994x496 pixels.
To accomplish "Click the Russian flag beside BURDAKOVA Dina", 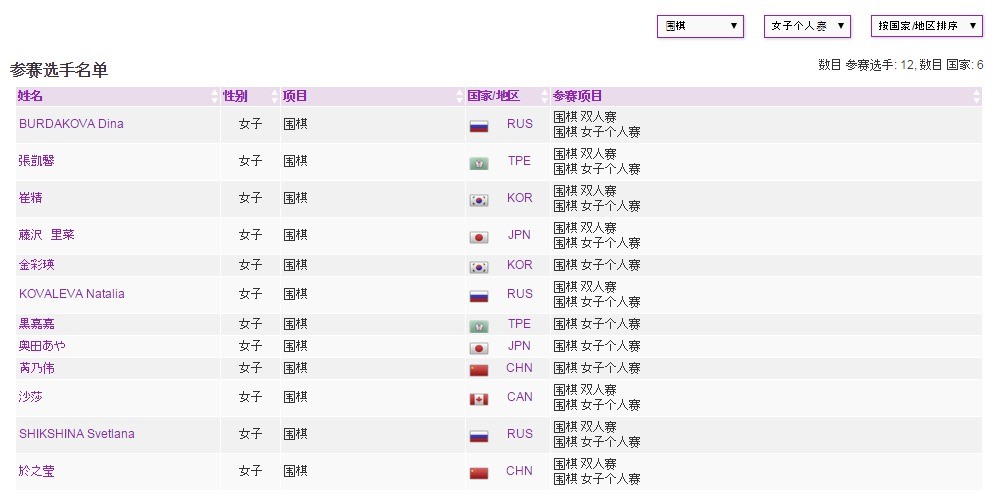I will 478,125.
